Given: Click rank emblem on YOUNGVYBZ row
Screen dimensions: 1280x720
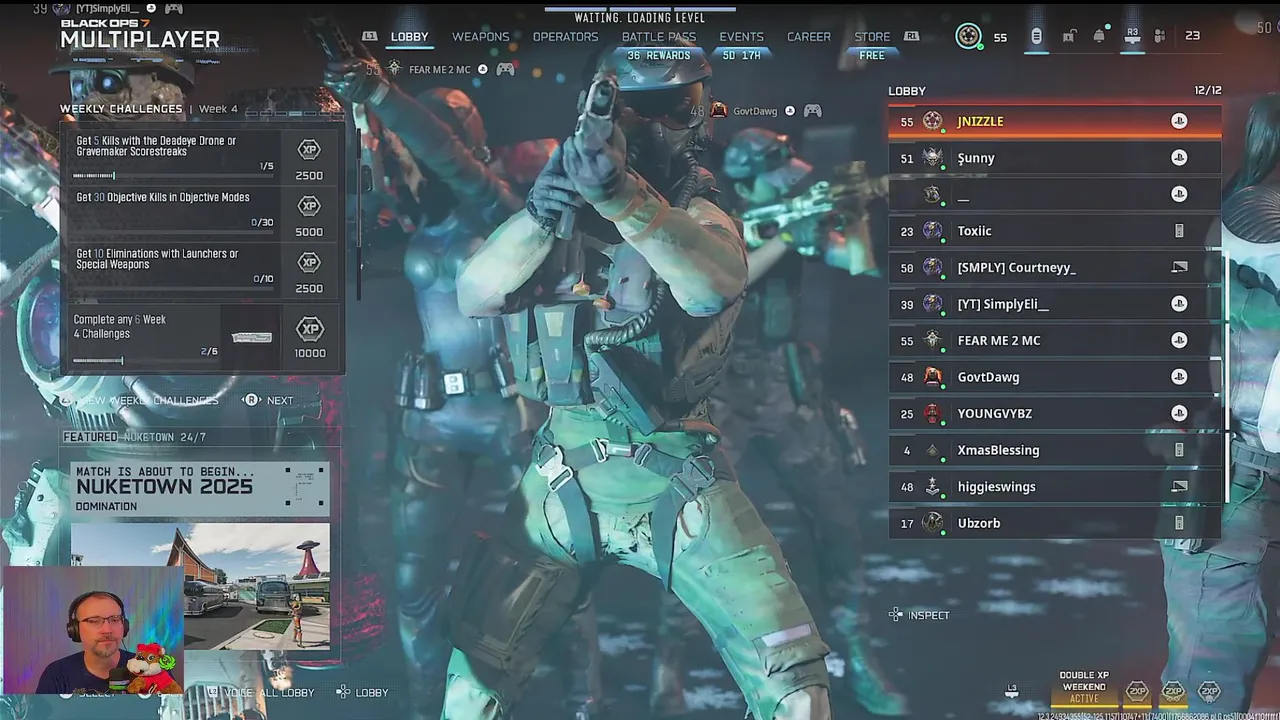Looking at the screenshot, I should [933, 413].
